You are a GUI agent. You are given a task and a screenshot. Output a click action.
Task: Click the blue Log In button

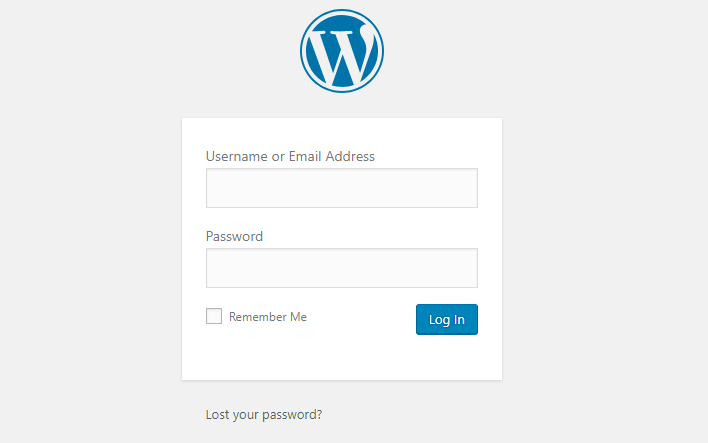click(447, 319)
